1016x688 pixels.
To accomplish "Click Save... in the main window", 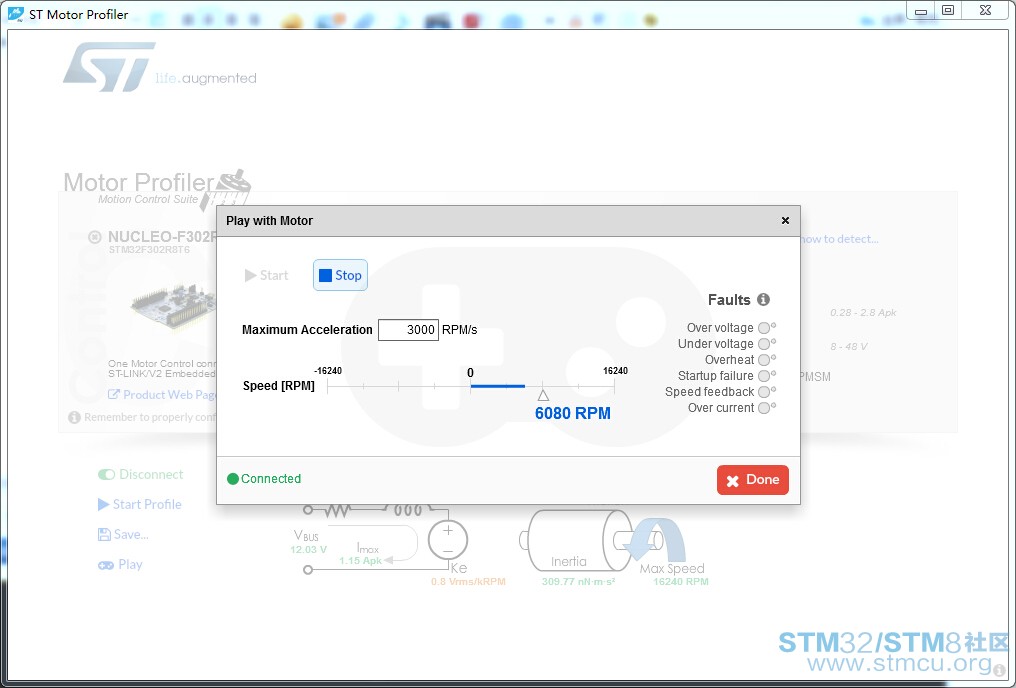I will point(123,534).
